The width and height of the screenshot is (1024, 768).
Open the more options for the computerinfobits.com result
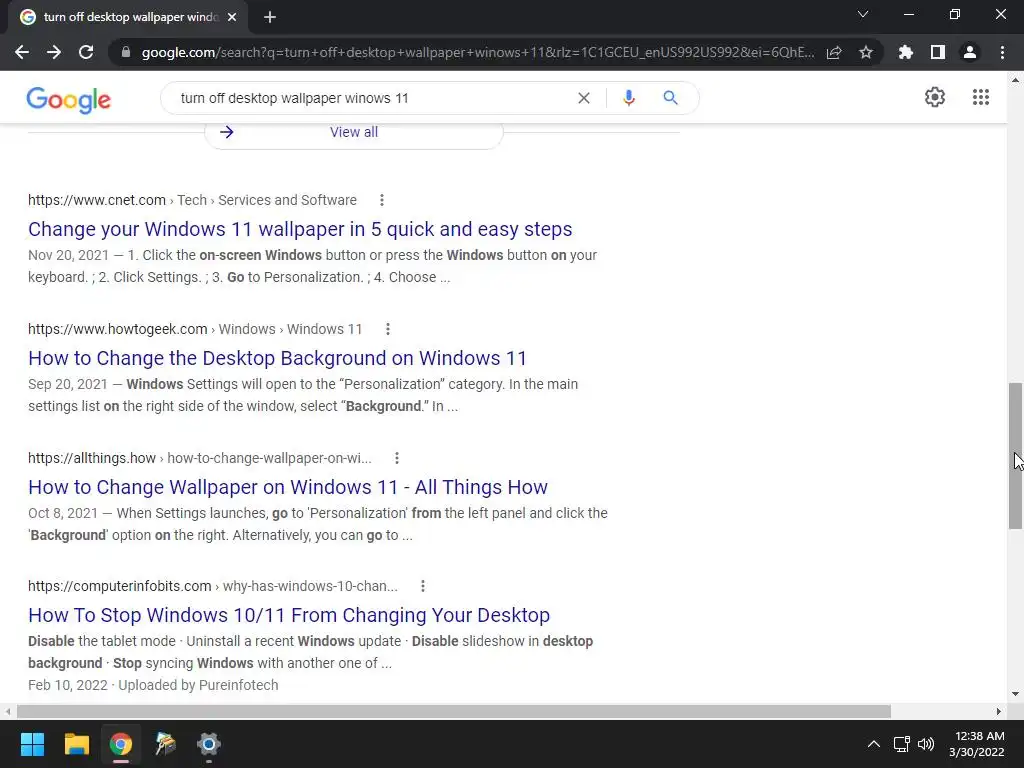coord(423,586)
